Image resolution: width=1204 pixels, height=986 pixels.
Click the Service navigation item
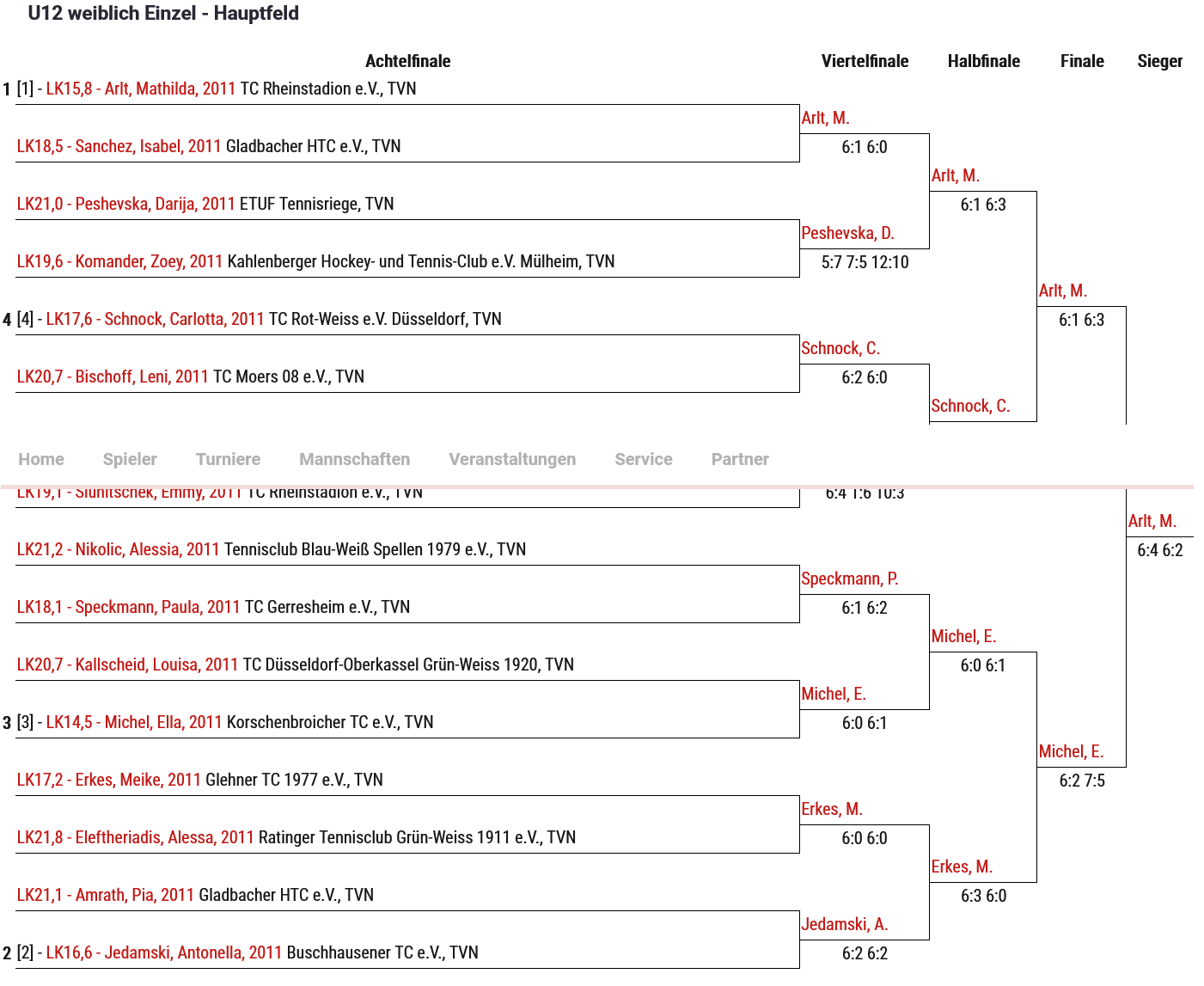point(644,459)
